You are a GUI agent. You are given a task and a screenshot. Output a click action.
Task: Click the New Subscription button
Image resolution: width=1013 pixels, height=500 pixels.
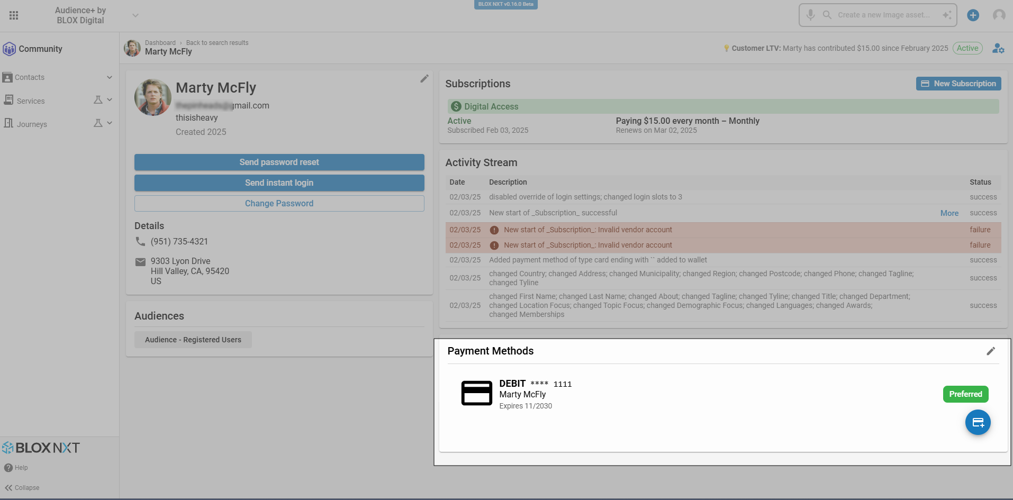tap(958, 83)
